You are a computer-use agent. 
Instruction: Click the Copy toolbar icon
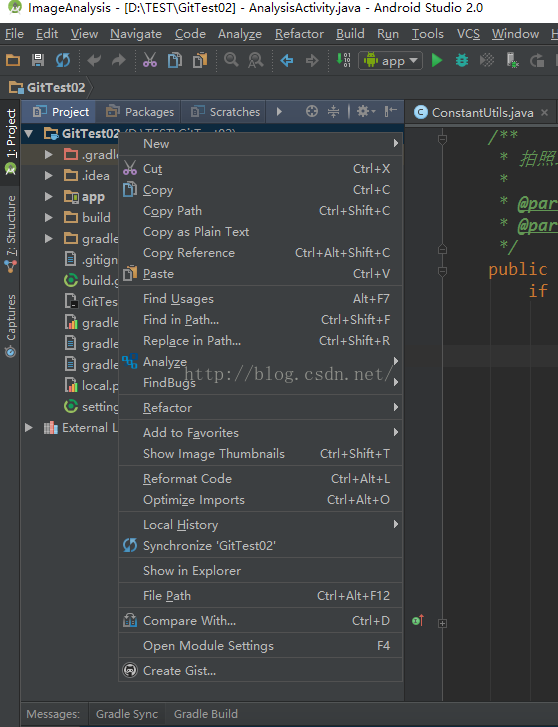pos(175,60)
